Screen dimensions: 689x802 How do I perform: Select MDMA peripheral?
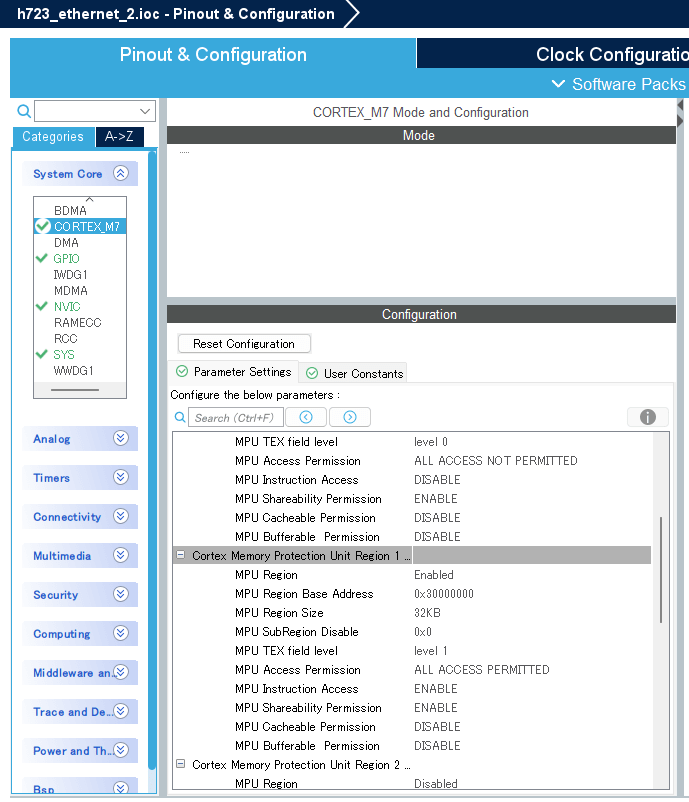click(71, 291)
